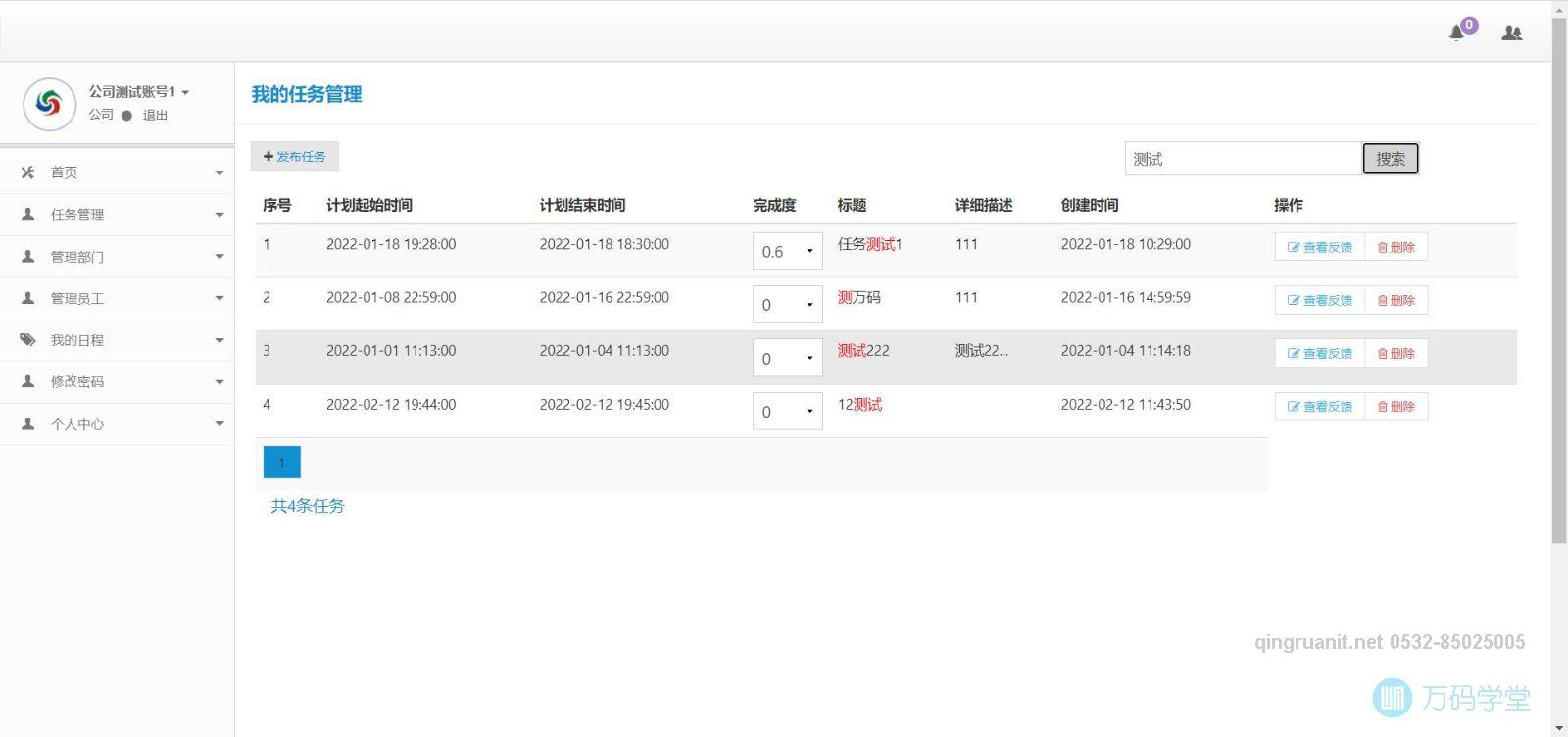
Task: Open the notification bell icon
Action: tap(1456, 32)
